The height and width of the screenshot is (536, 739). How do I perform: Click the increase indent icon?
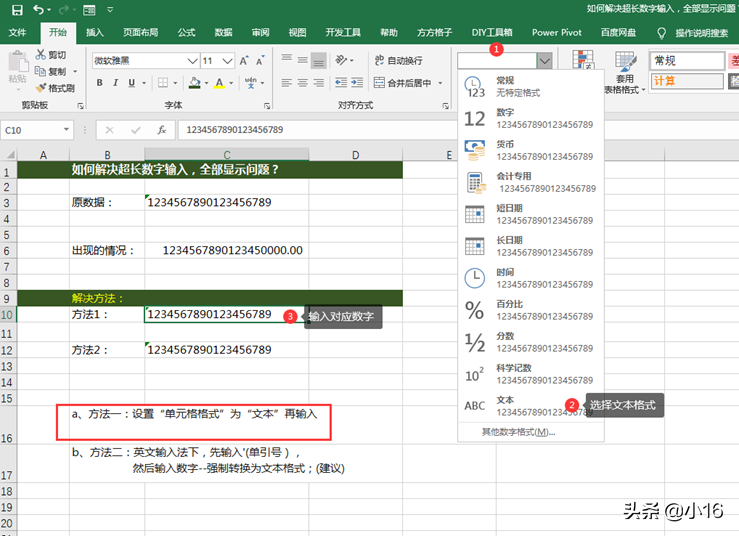click(x=357, y=83)
